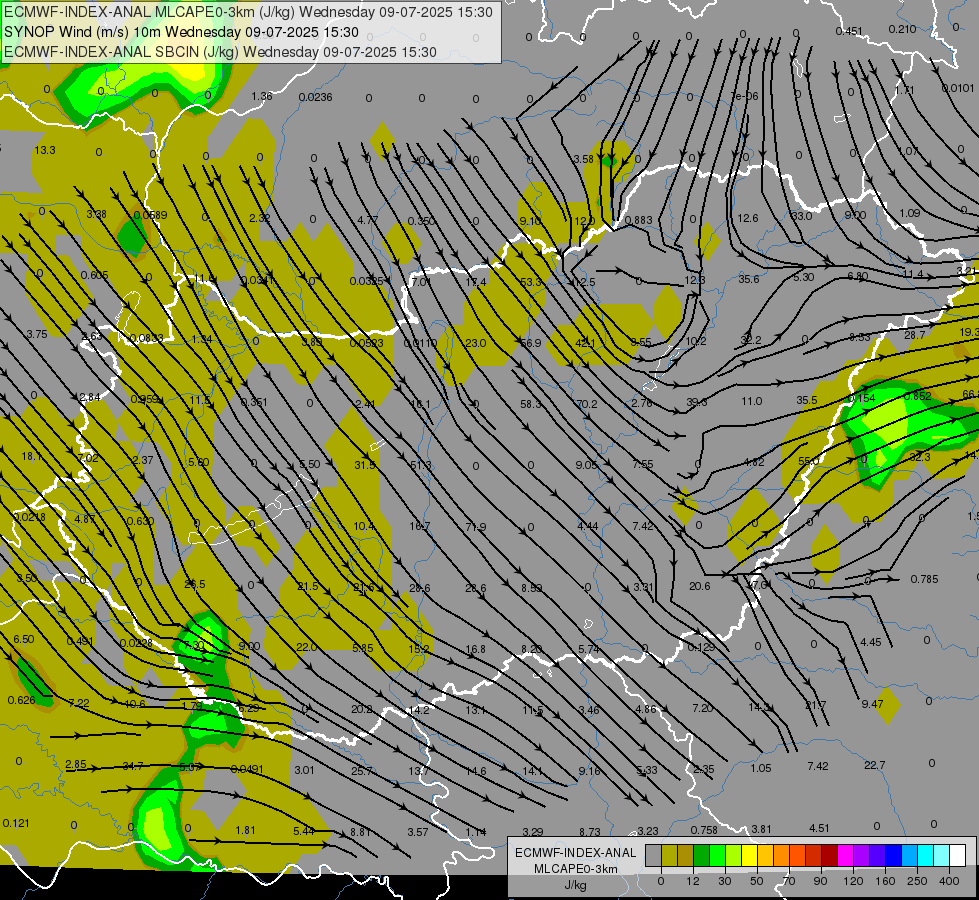Click the map value 0.626
This screenshot has width=979, height=900.
[22, 700]
